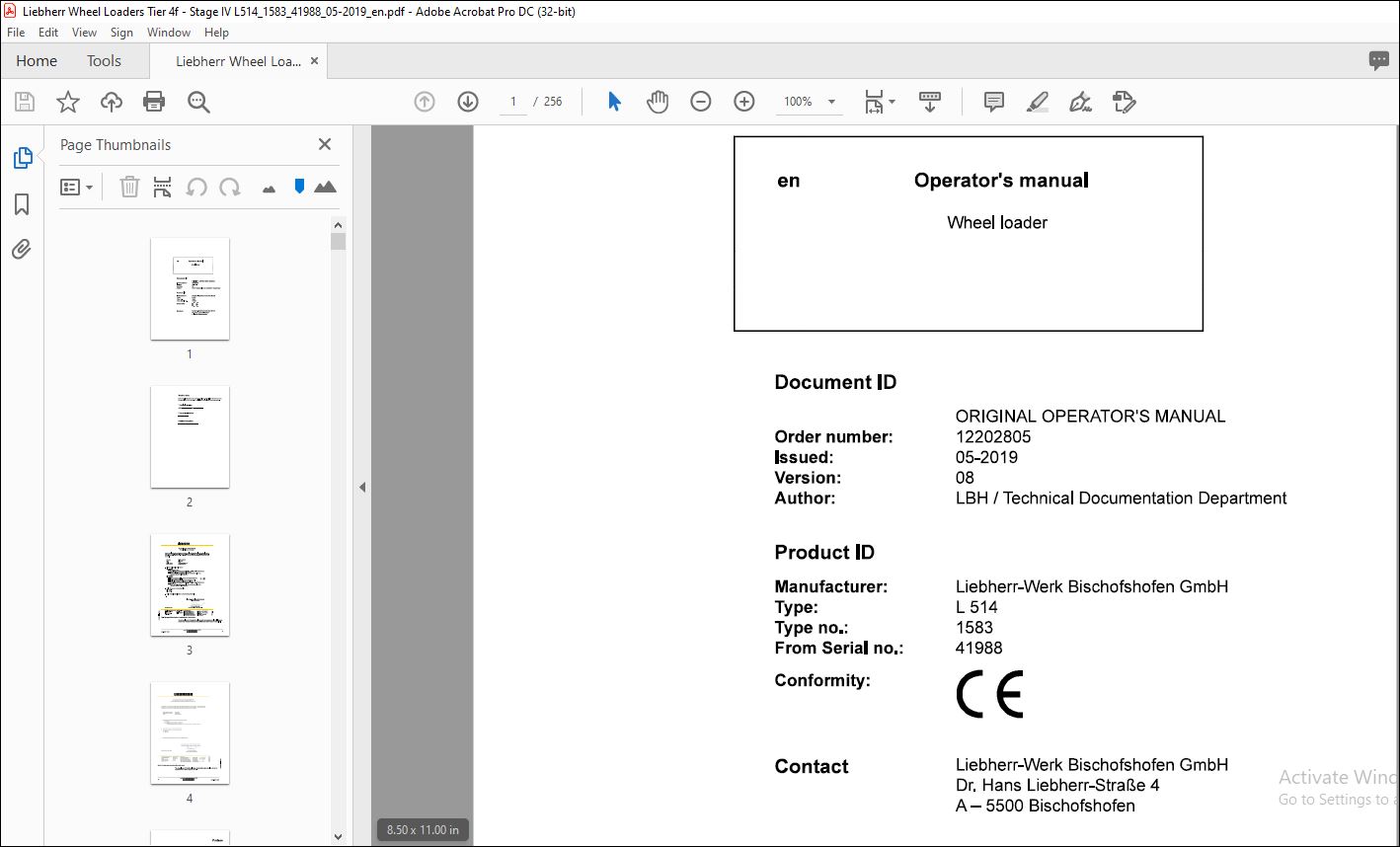This screenshot has width=1400, height=847.
Task: Open the Bookmarks sidebar panel
Action: coord(22,204)
